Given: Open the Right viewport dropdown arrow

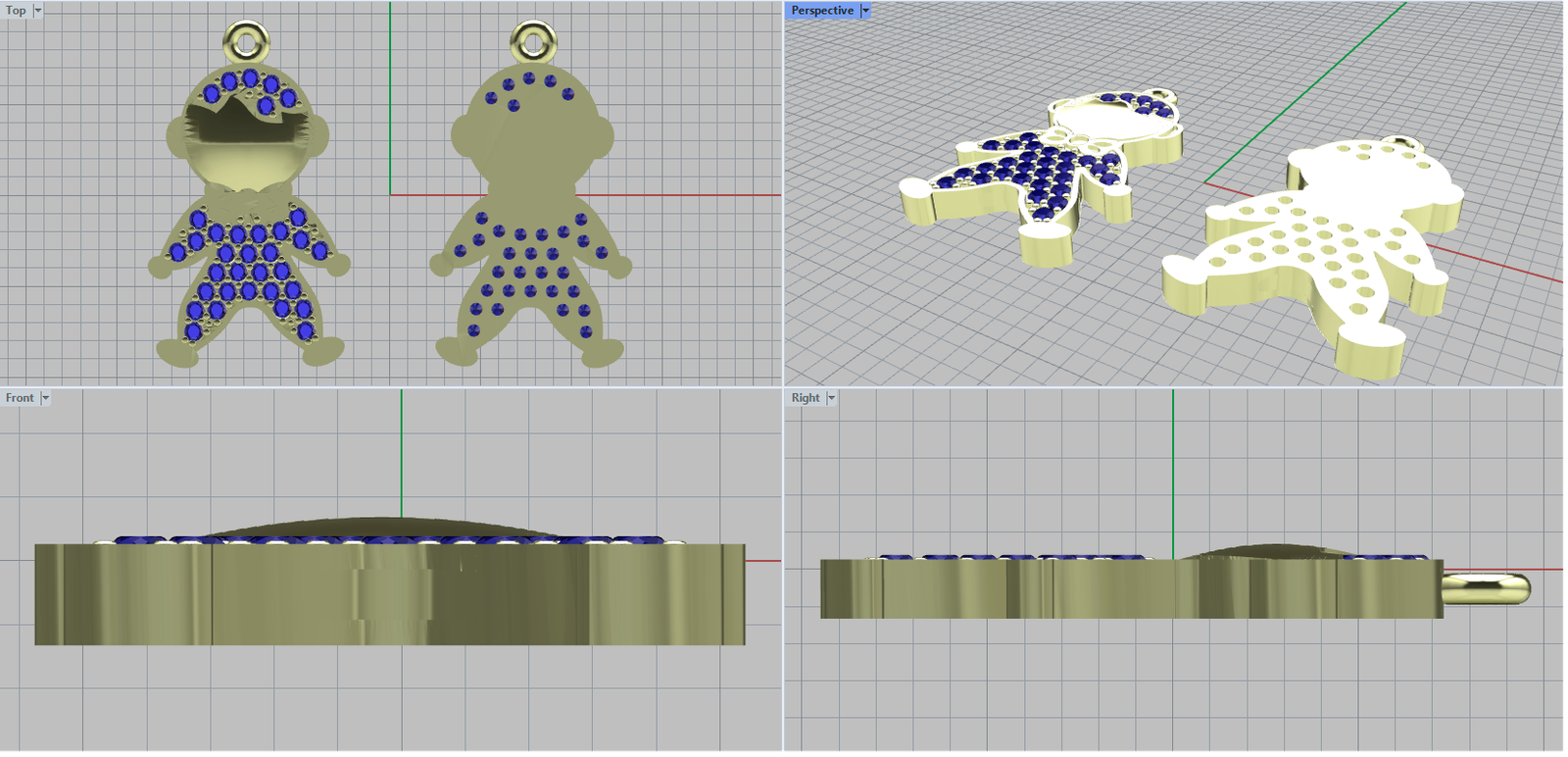Looking at the screenshot, I should [831, 398].
